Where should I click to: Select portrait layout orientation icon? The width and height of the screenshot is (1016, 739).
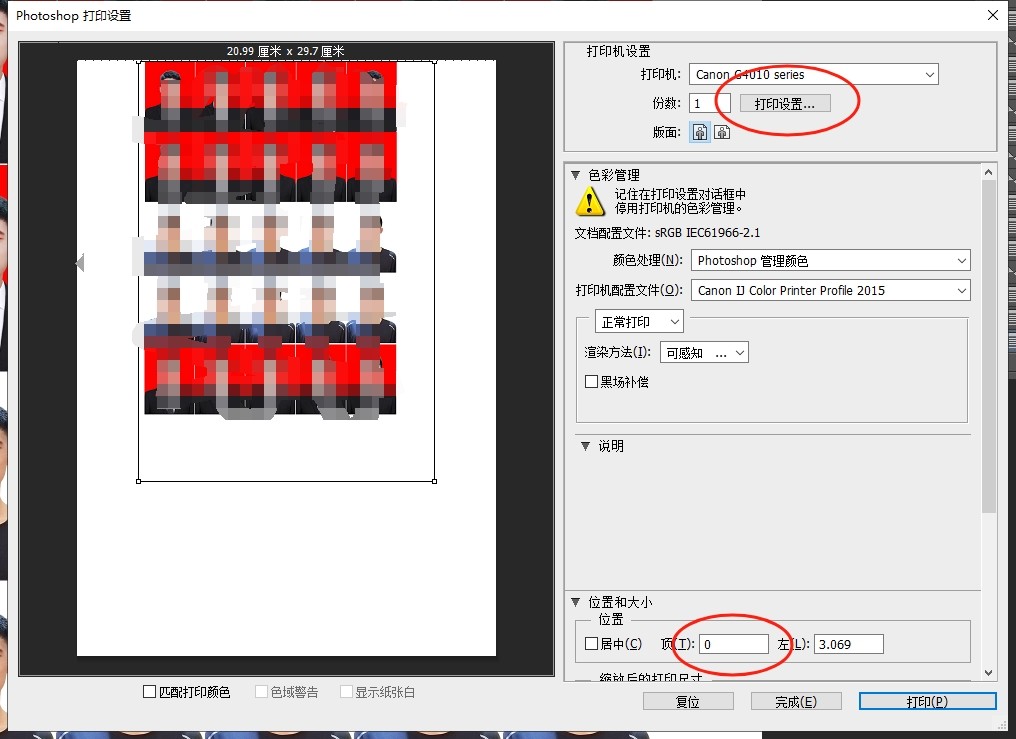tap(700, 132)
